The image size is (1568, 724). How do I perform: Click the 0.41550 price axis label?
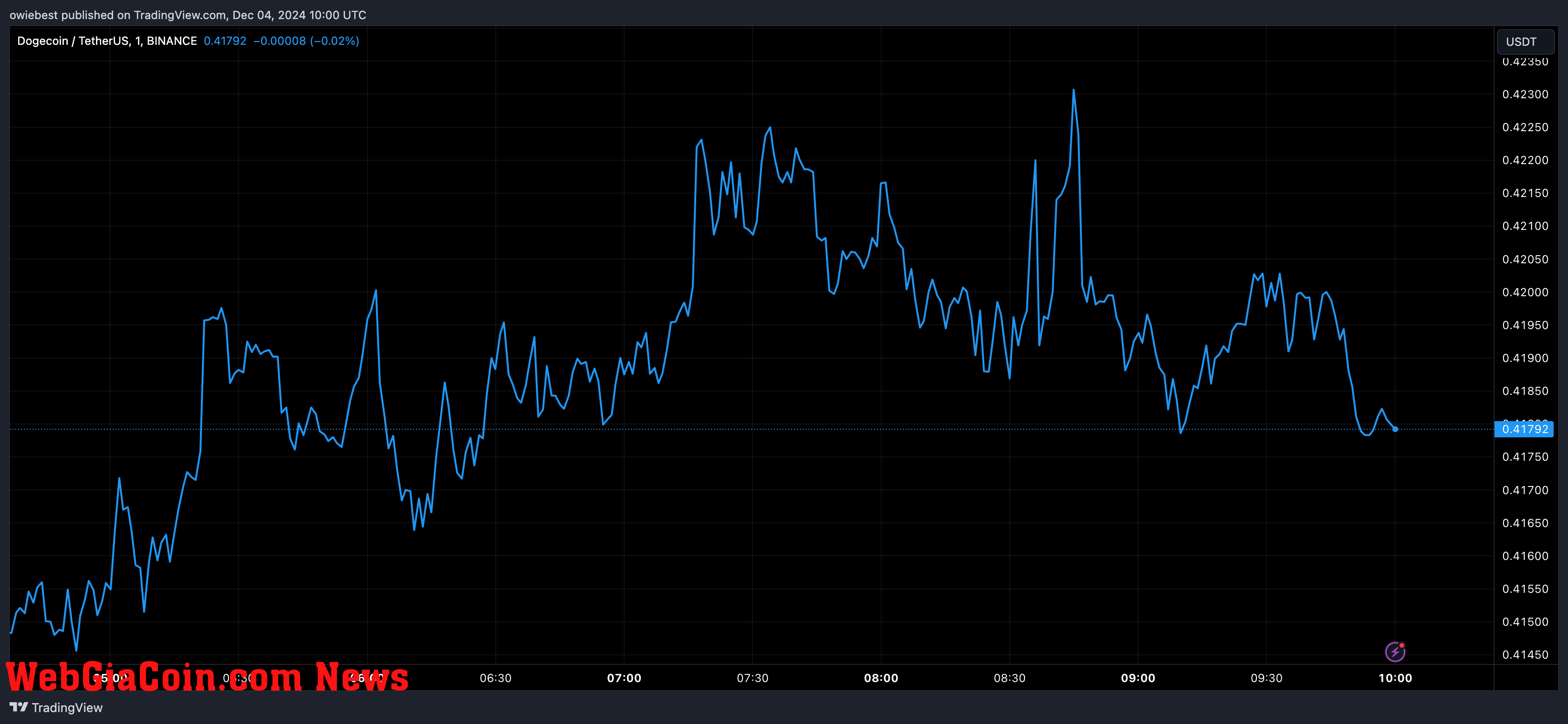1525,589
